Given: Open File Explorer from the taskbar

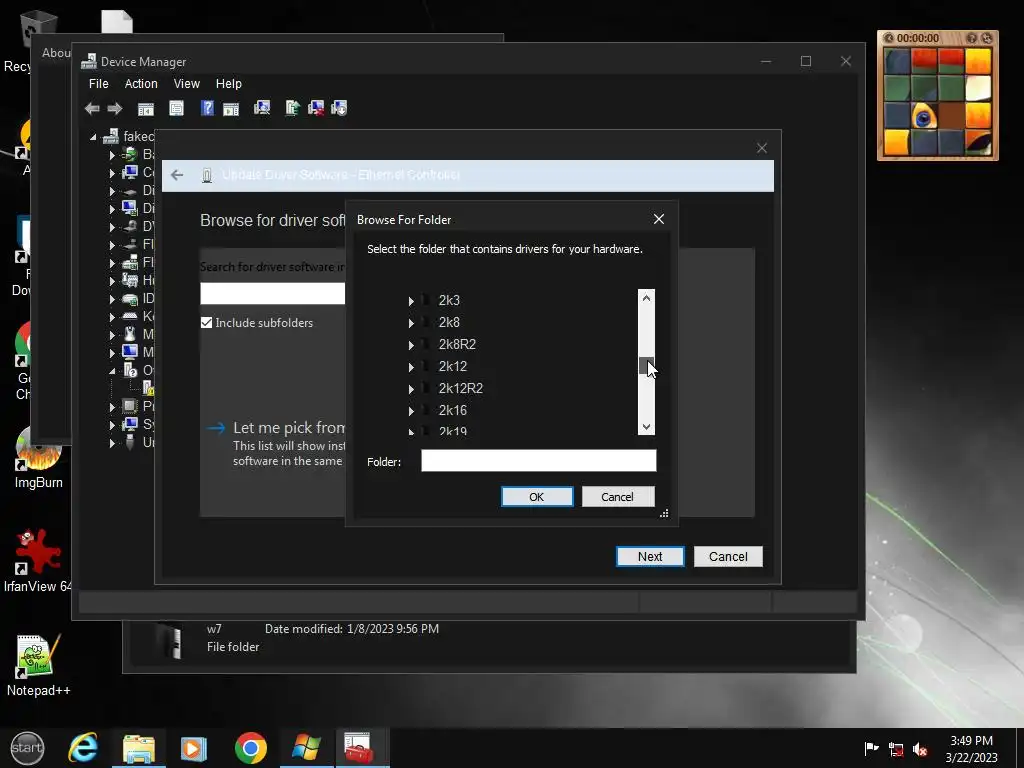Looking at the screenshot, I should (x=138, y=748).
